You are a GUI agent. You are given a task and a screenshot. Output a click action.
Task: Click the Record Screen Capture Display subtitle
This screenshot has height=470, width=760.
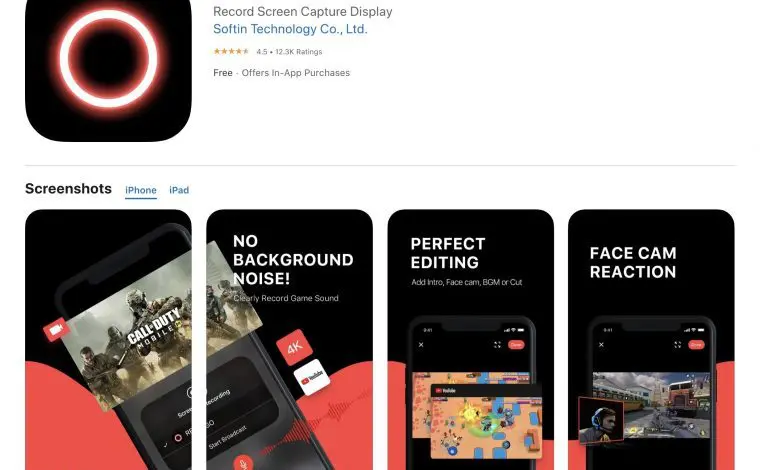click(x=303, y=12)
